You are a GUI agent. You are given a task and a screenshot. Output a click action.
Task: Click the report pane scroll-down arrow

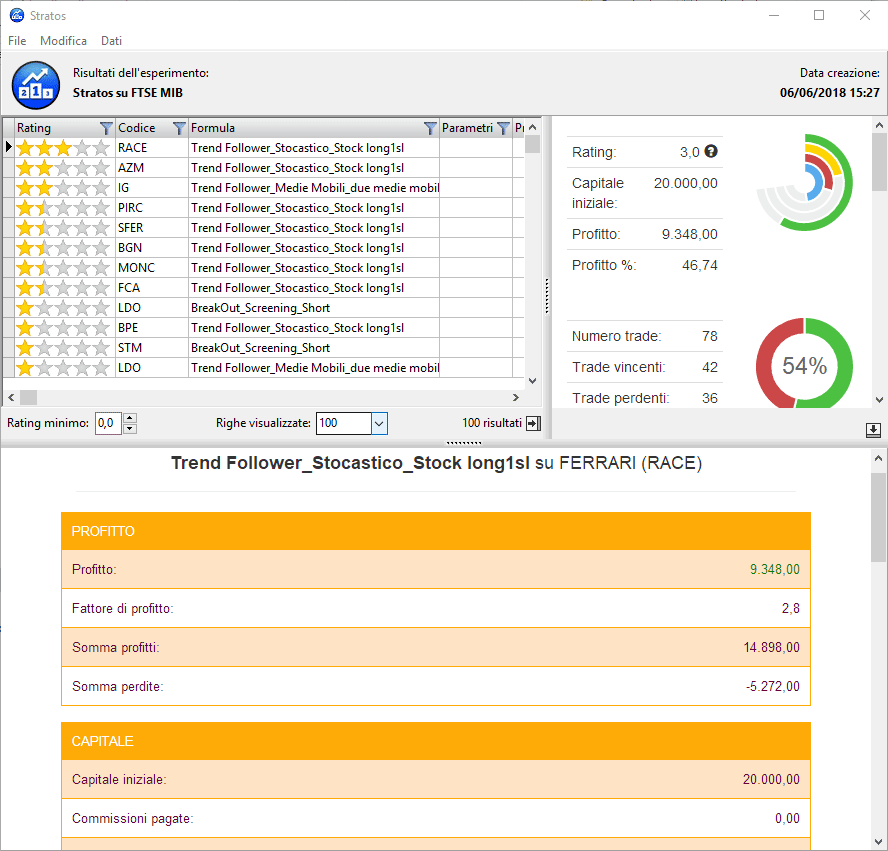878,841
